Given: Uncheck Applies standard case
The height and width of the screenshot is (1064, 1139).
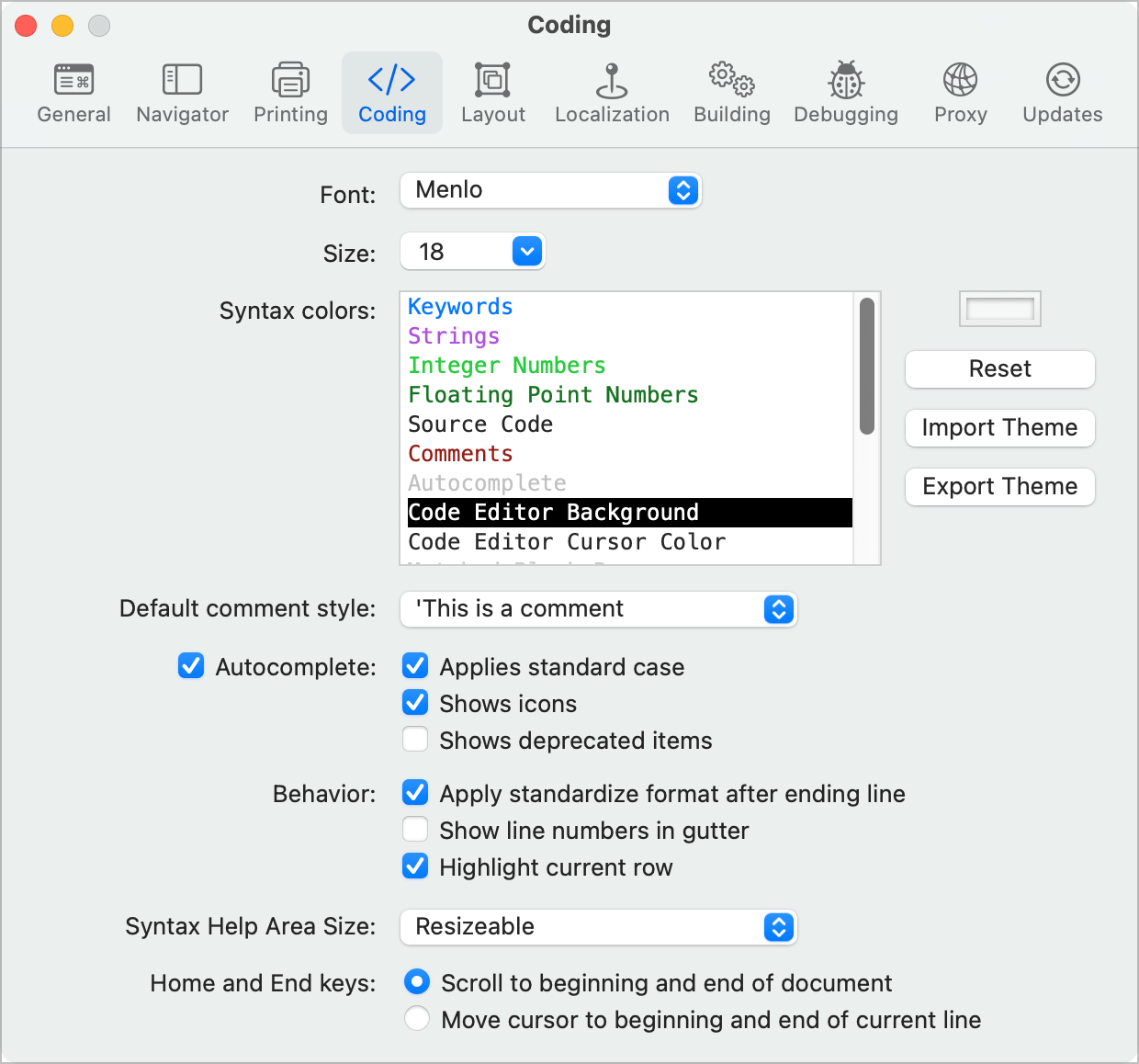Looking at the screenshot, I should pyautogui.click(x=415, y=665).
